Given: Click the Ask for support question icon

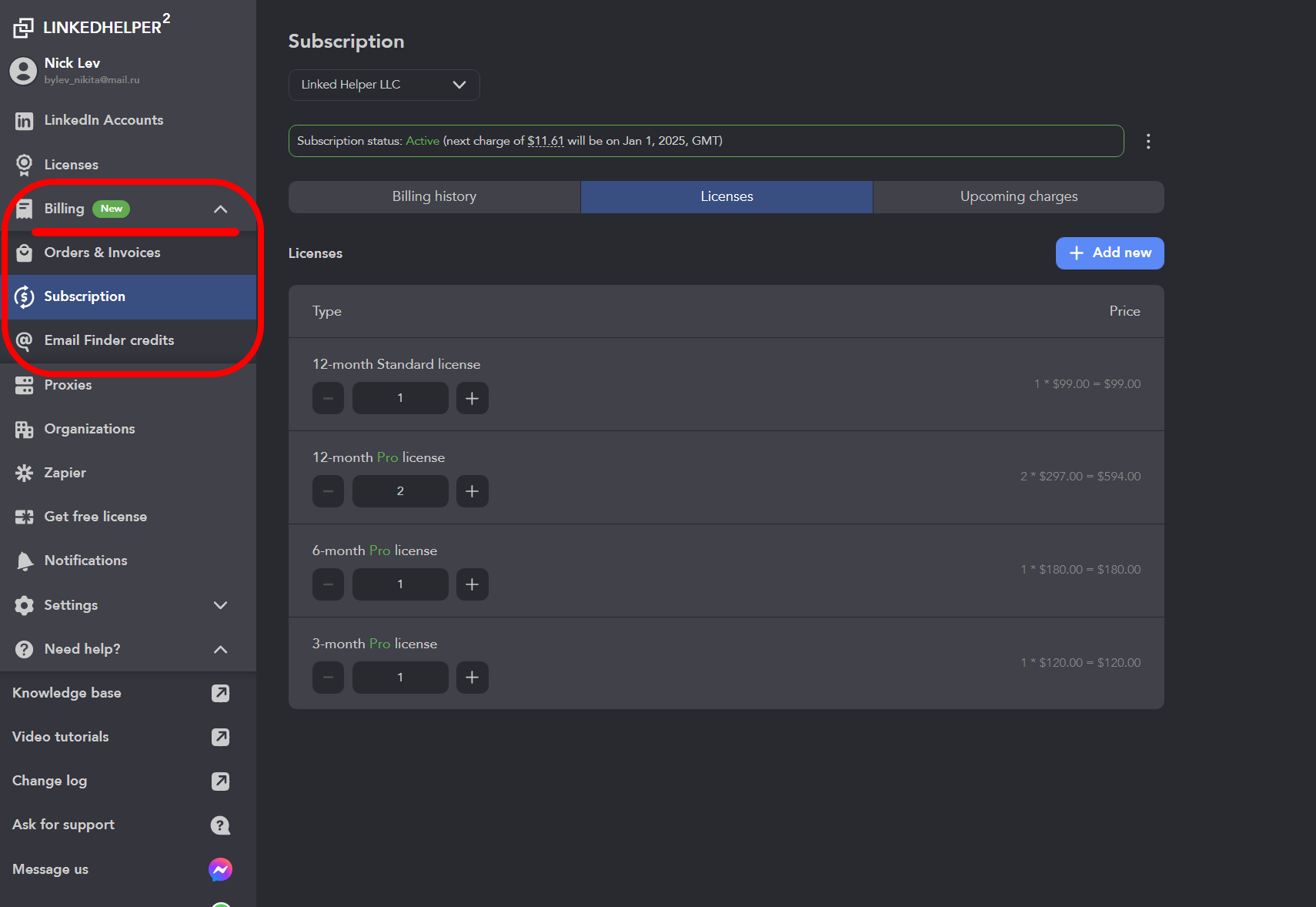Looking at the screenshot, I should tap(221, 825).
